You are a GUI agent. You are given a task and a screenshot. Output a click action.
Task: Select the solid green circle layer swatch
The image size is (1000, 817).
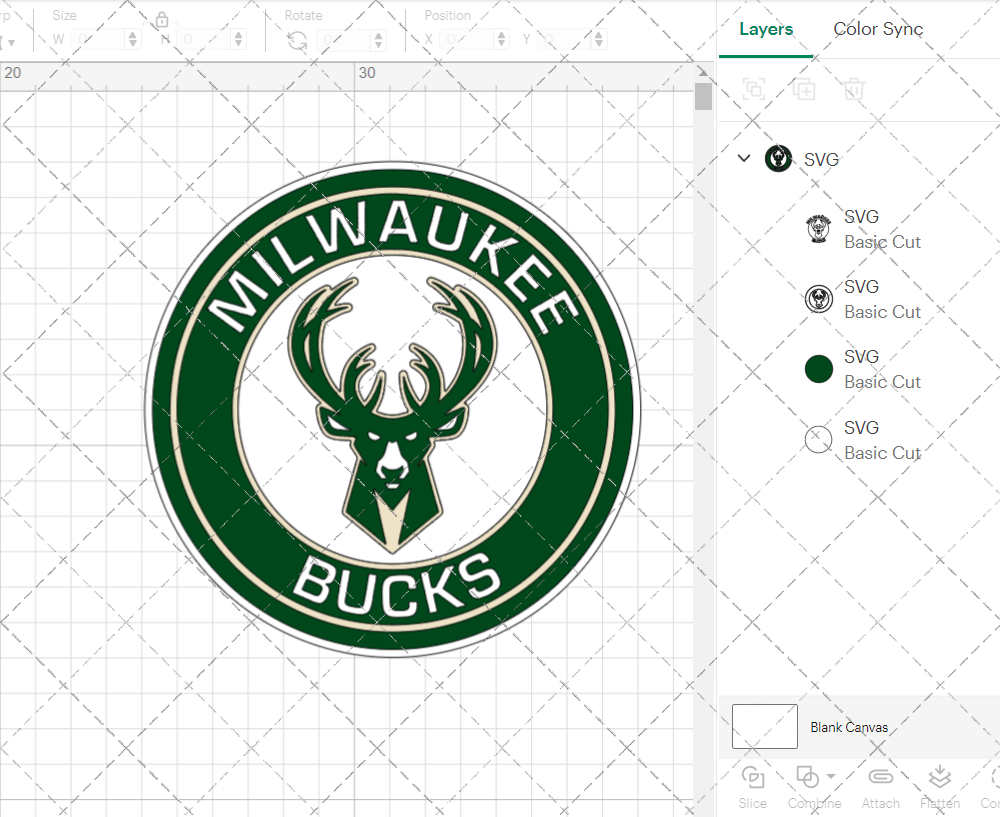tap(819, 369)
